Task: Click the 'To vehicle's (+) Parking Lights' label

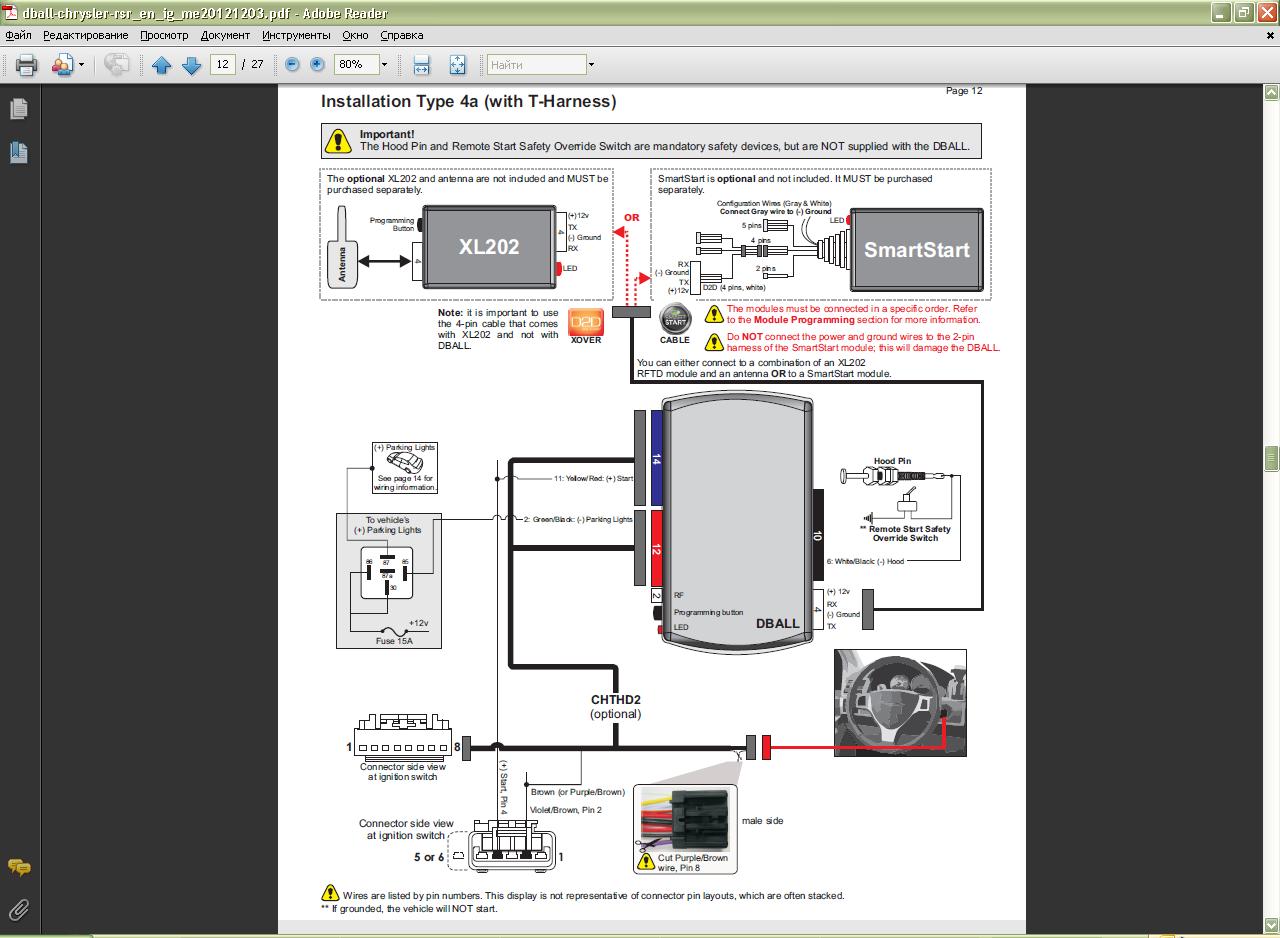Action: pyautogui.click(x=387, y=525)
